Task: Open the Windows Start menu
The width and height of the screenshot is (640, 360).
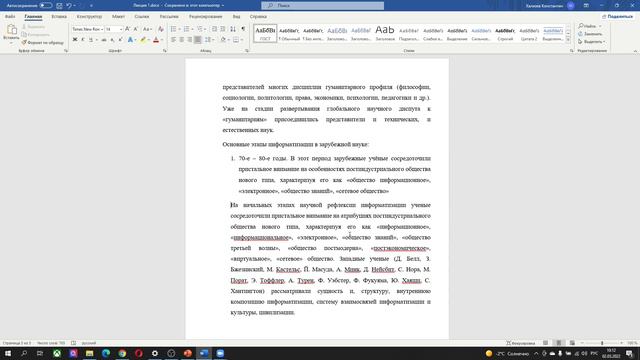Action: point(8,353)
